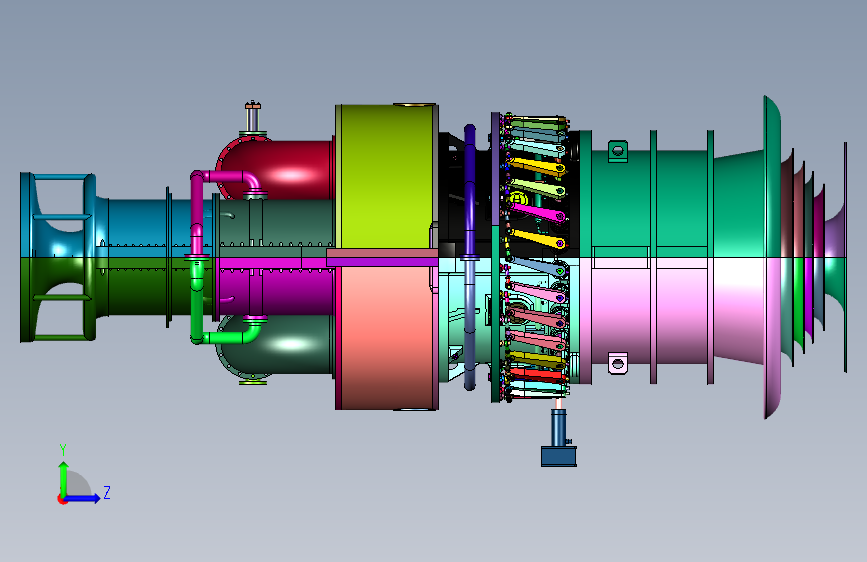The image size is (867, 562).
Task: Select the pink lower turbine casing
Action: pyautogui.click(x=680, y=315)
